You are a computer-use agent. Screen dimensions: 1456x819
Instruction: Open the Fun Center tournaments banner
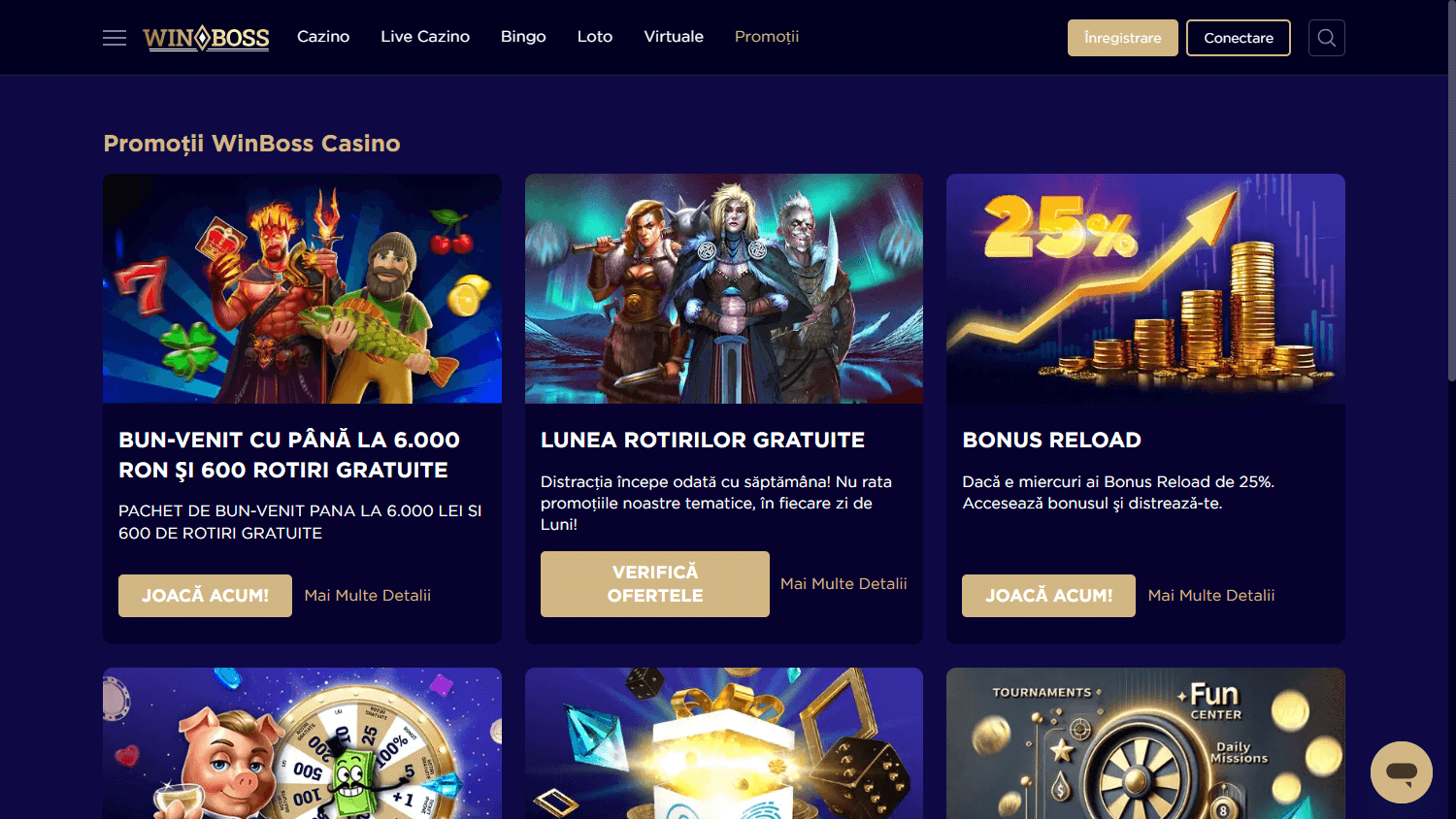[x=1145, y=743]
